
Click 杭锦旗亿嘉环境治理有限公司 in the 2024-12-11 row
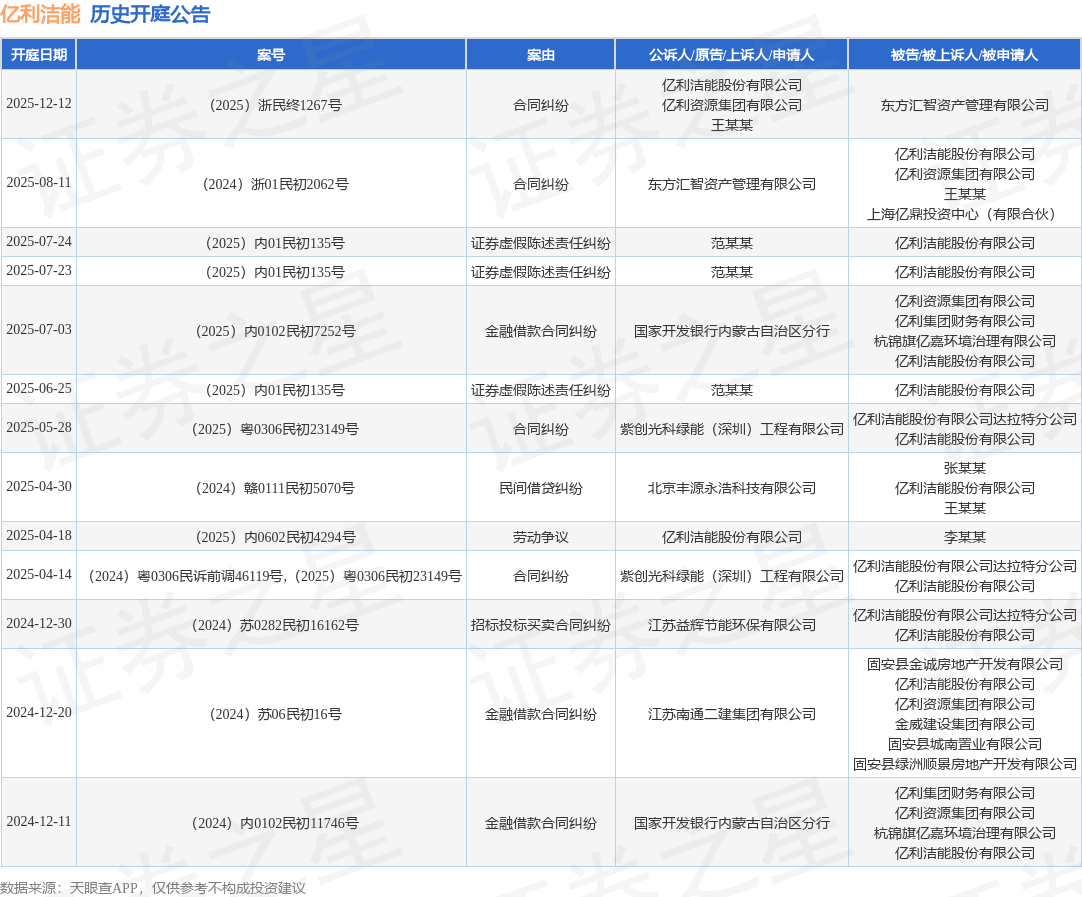coord(964,833)
